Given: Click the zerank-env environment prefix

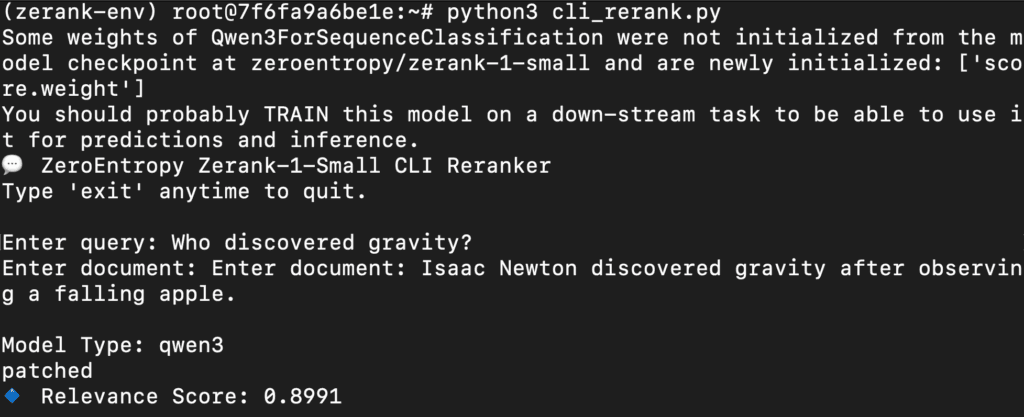Looking at the screenshot, I should [81, 12].
